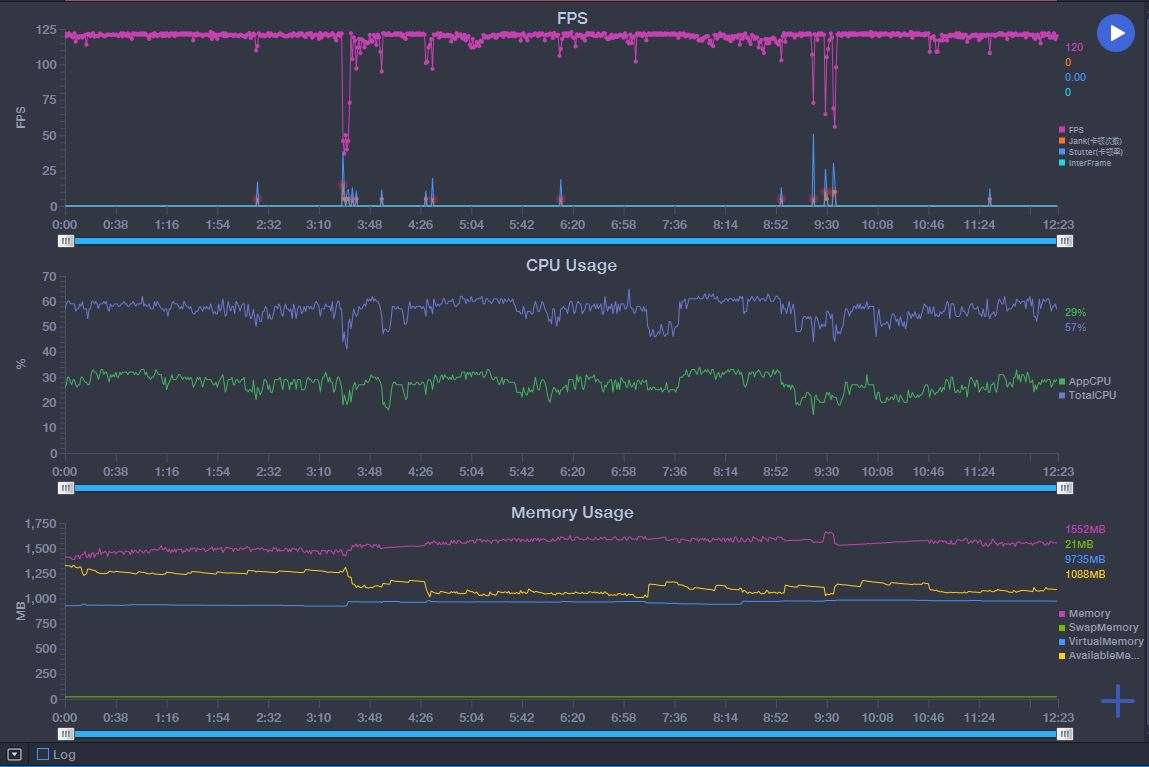Viewport: 1149px width, 767px height.
Task: Click CPU Usage chart left range handle
Action: [x=66, y=488]
